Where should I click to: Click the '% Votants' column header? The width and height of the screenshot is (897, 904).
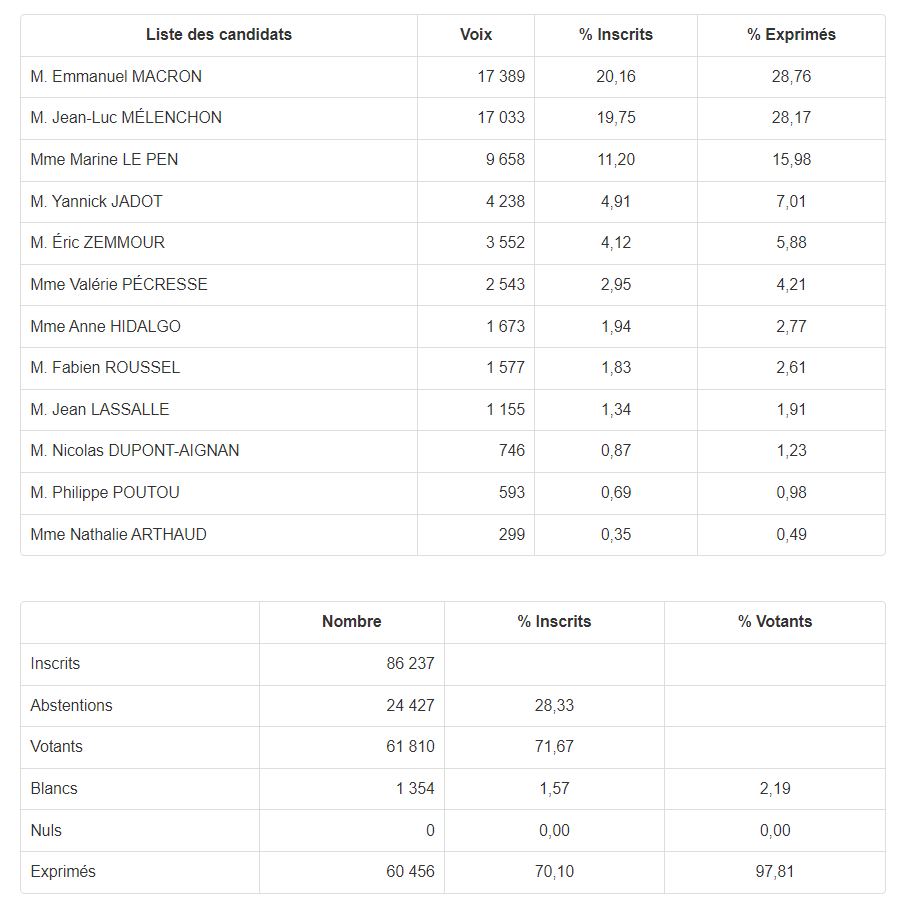click(775, 622)
